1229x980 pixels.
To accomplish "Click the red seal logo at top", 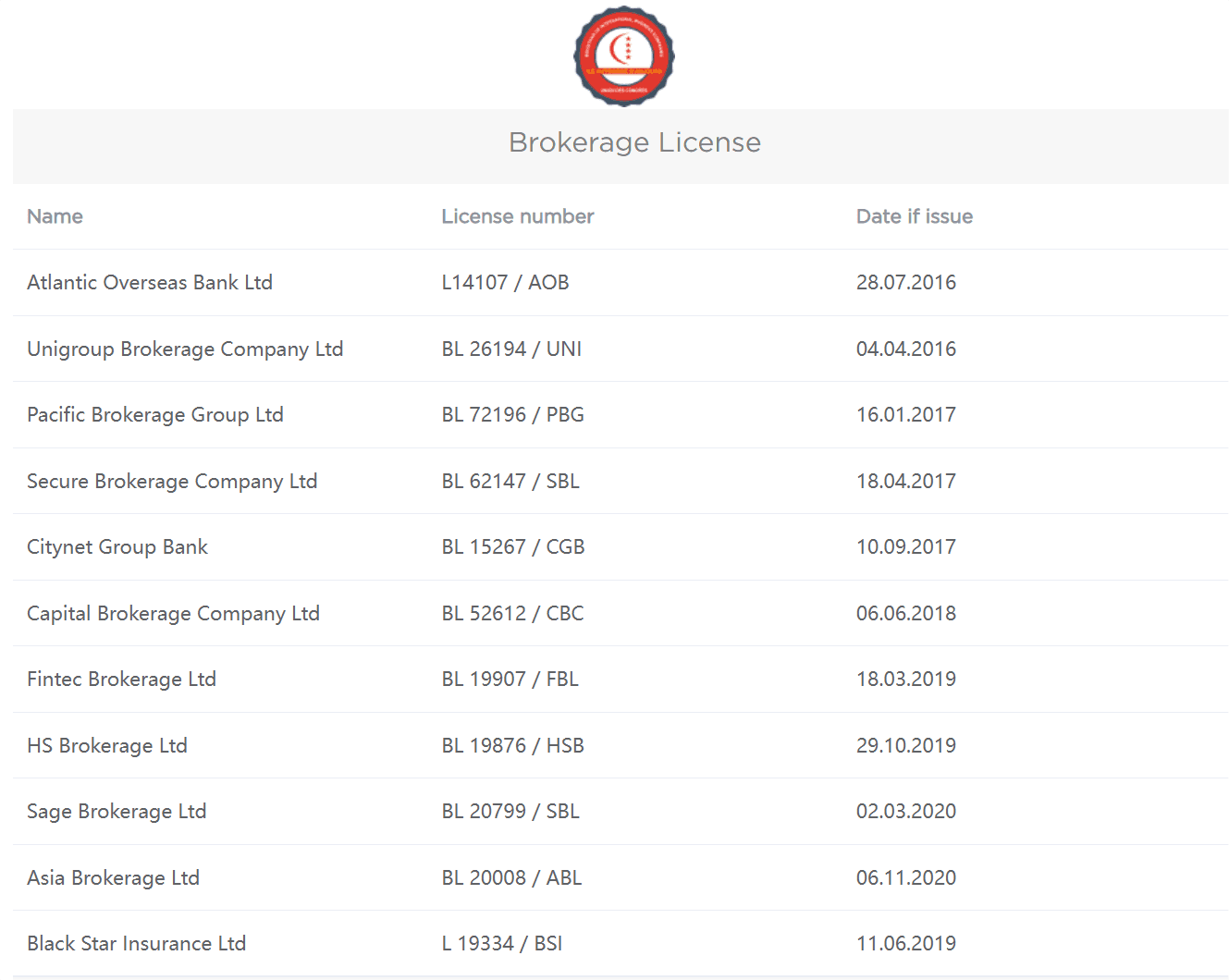I will click(x=624, y=55).
